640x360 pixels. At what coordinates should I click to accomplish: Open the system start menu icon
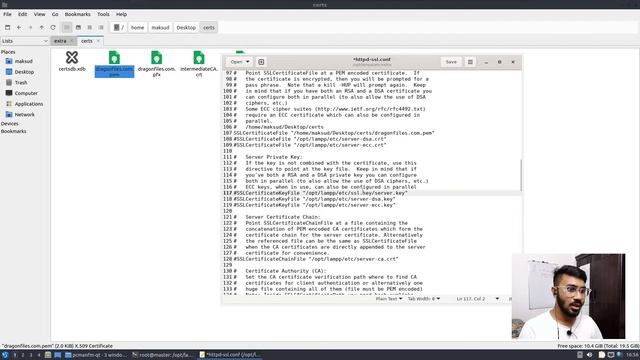click(5, 355)
